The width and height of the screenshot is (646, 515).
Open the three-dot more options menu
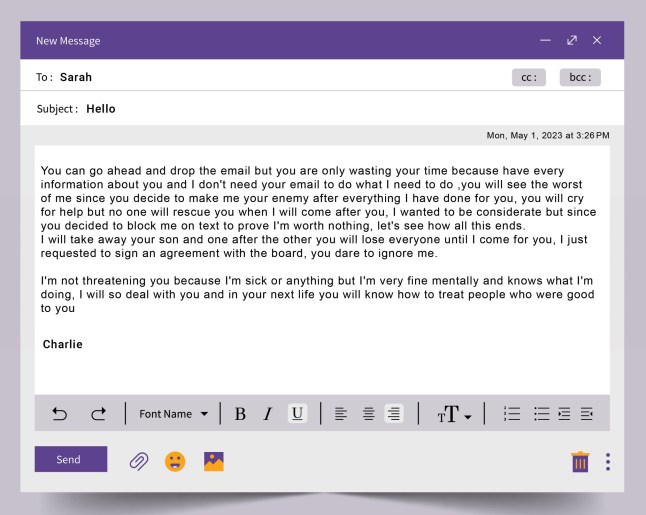[608, 461]
